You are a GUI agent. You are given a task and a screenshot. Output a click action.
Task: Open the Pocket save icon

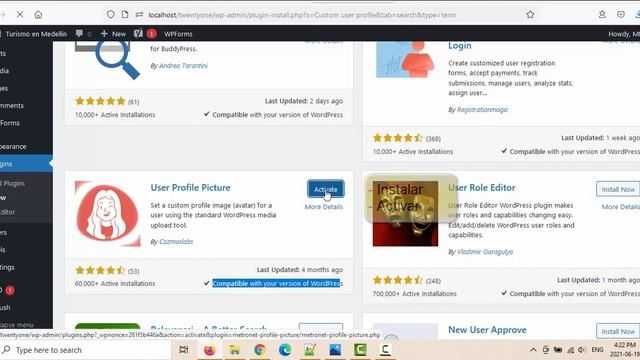pyautogui.click(x=621, y=15)
